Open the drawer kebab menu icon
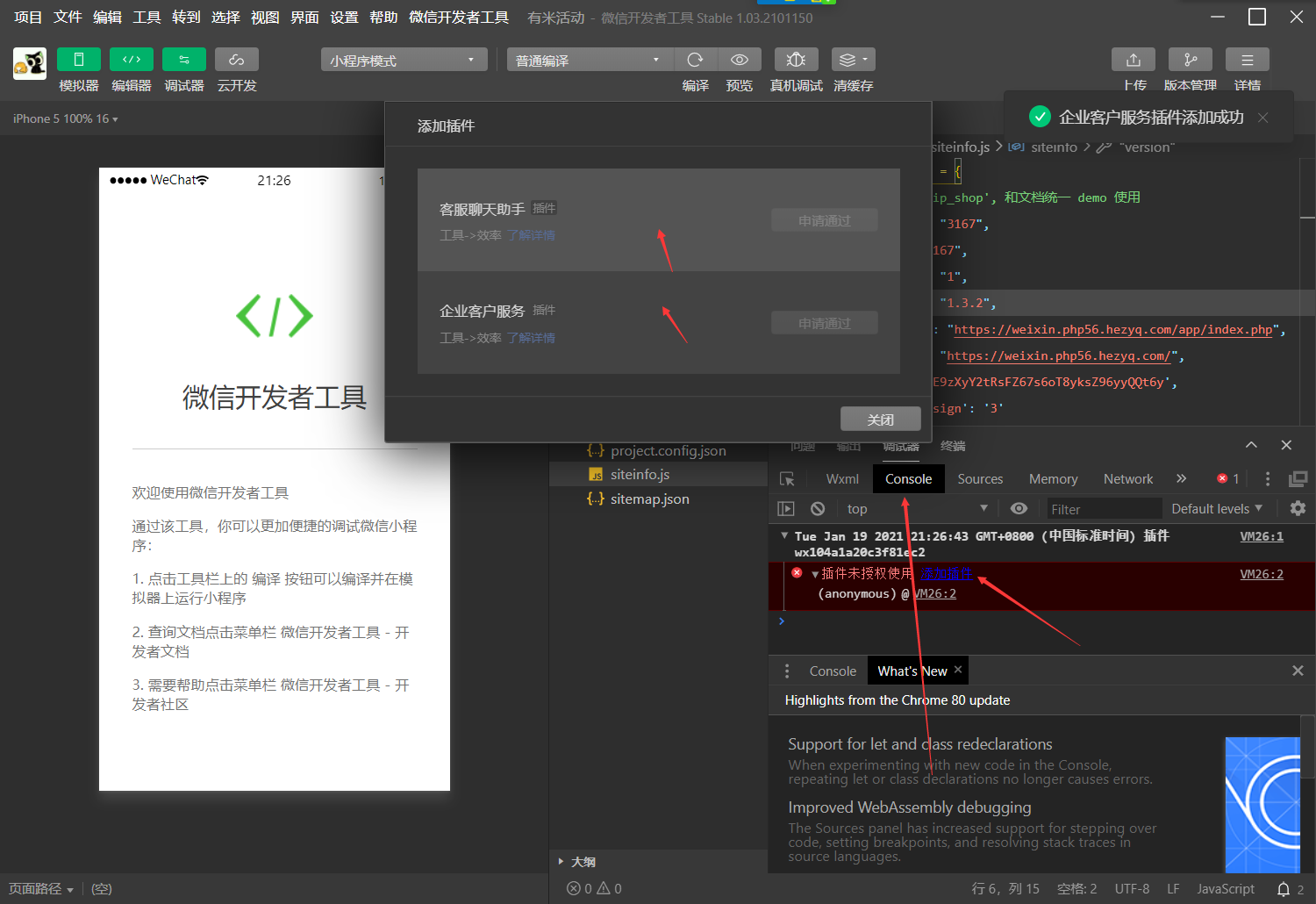The image size is (1316, 904). 787,671
